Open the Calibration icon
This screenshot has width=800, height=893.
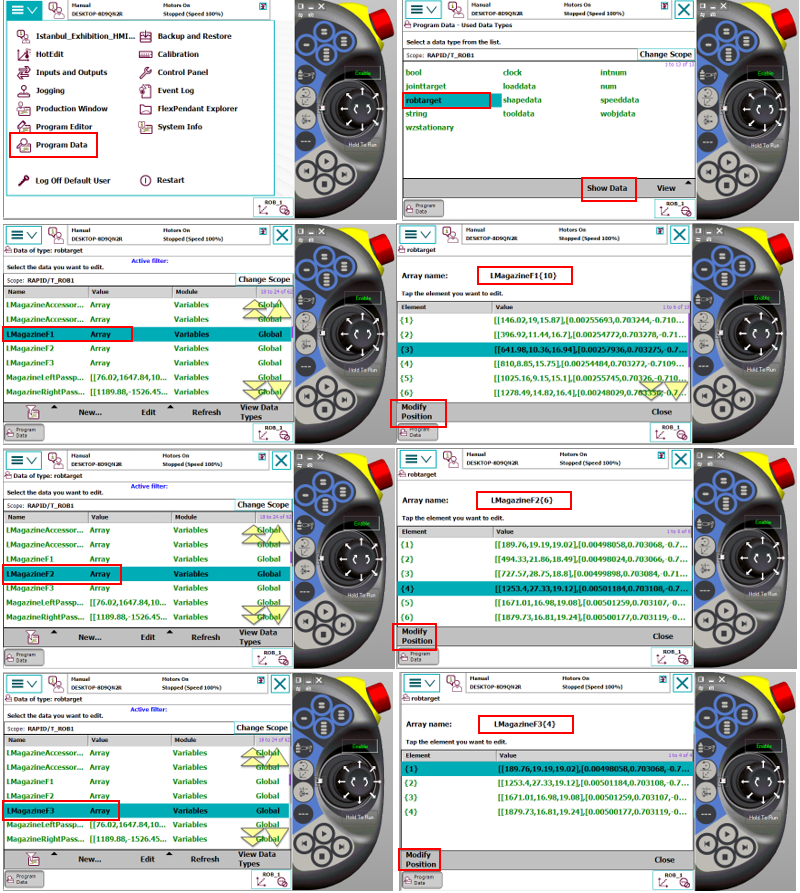click(145, 54)
